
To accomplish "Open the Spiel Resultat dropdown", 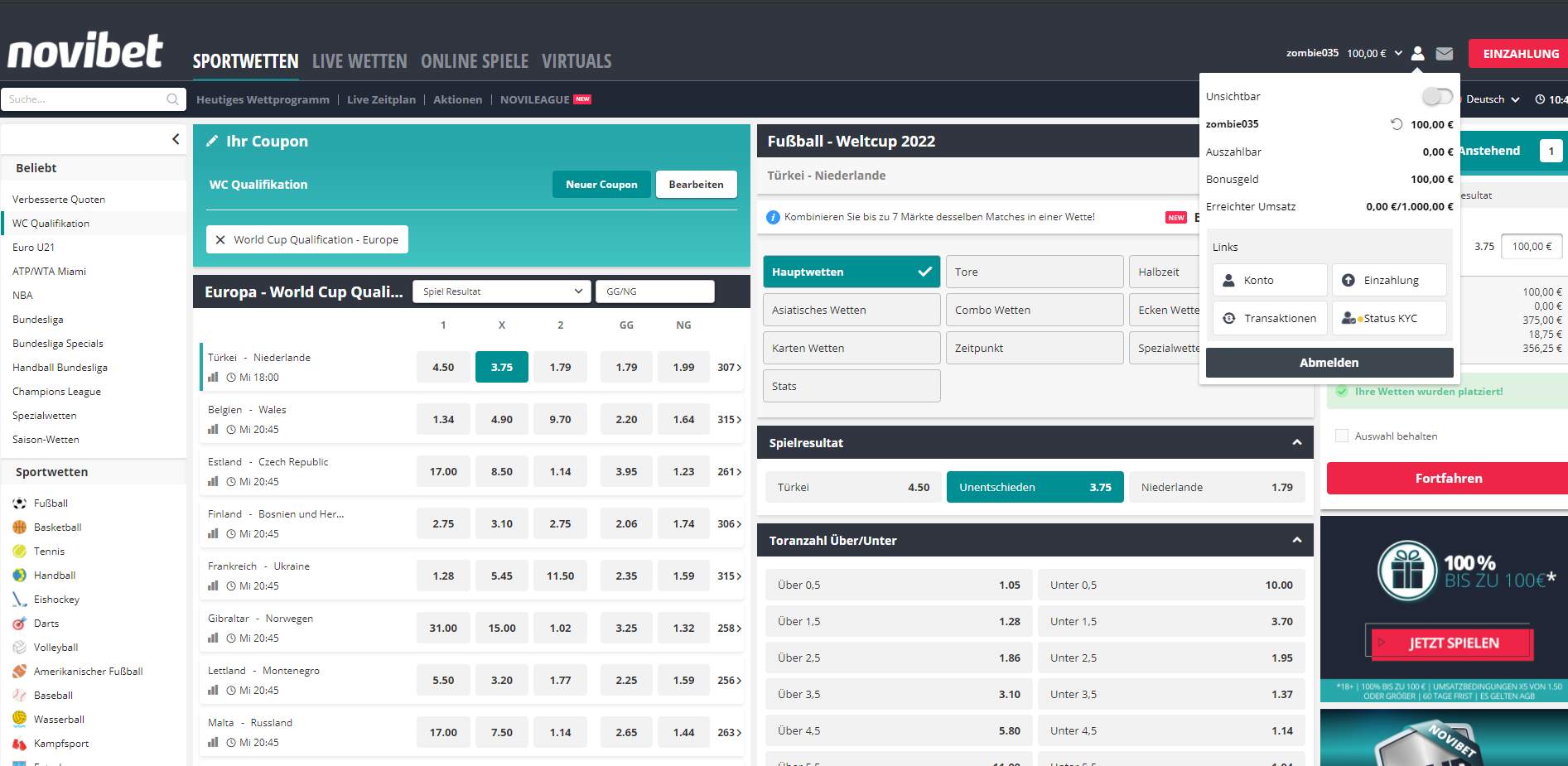I will tap(502, 291).
